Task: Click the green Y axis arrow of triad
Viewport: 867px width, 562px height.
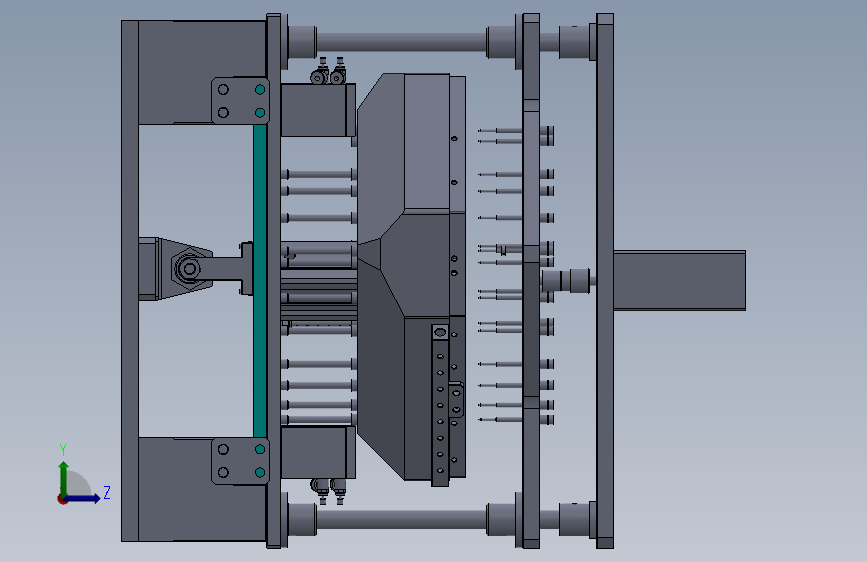Action: tap(64, 478)
